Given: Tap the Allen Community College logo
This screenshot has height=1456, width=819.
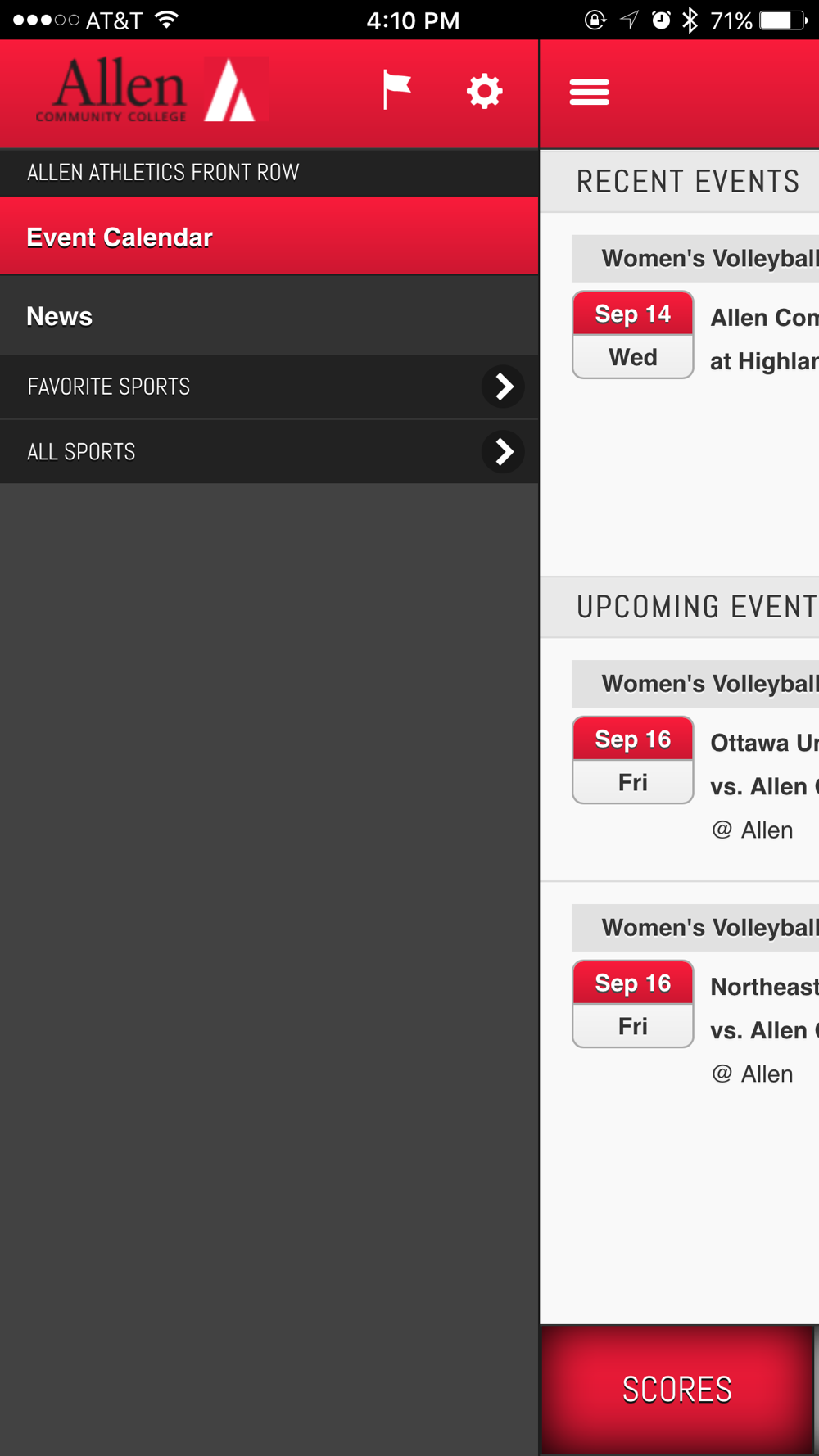Looking at the screenshot, I should click(x=152, y=90).
